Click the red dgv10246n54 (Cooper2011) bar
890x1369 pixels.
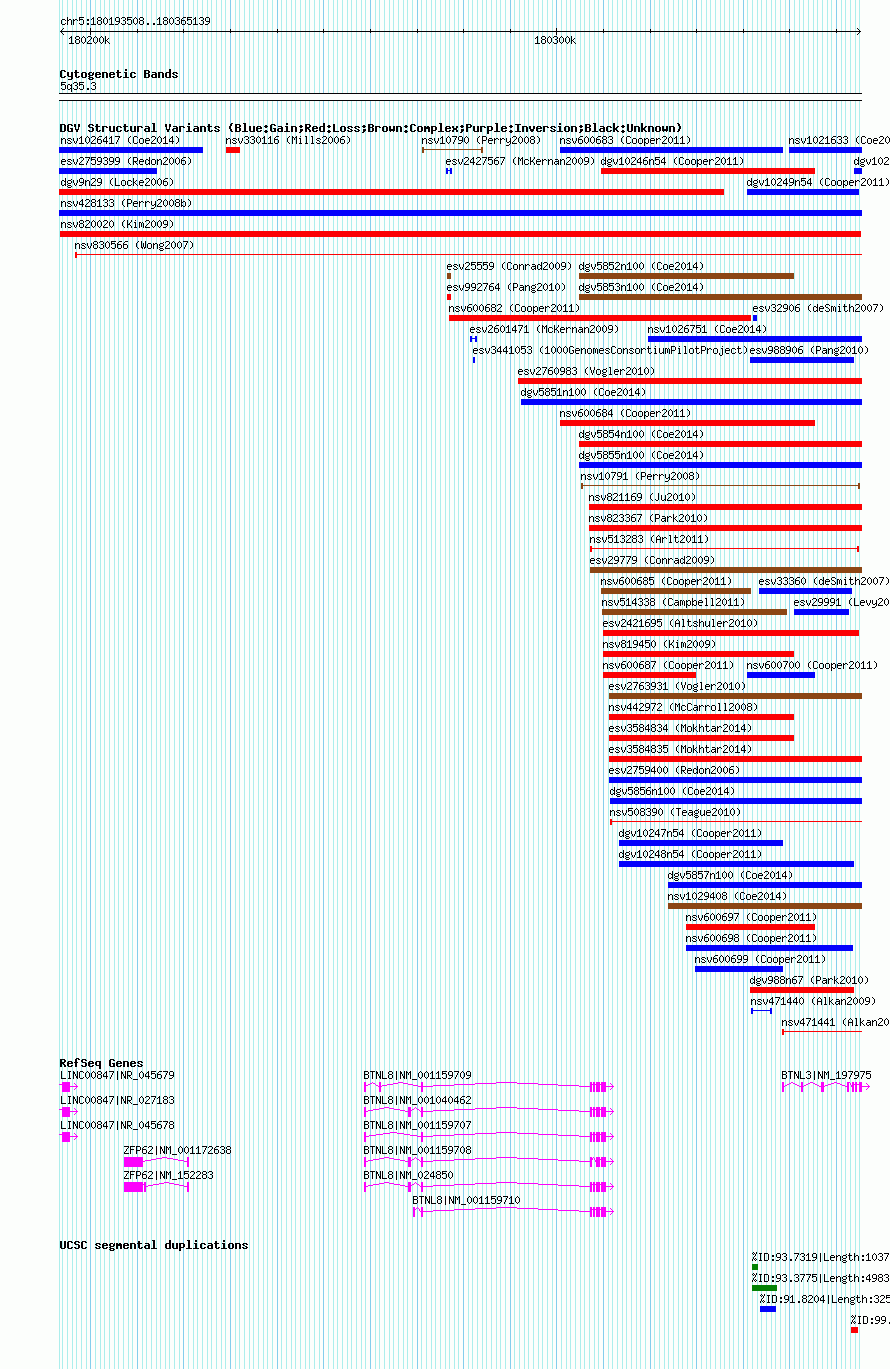(x=708, y=171)
